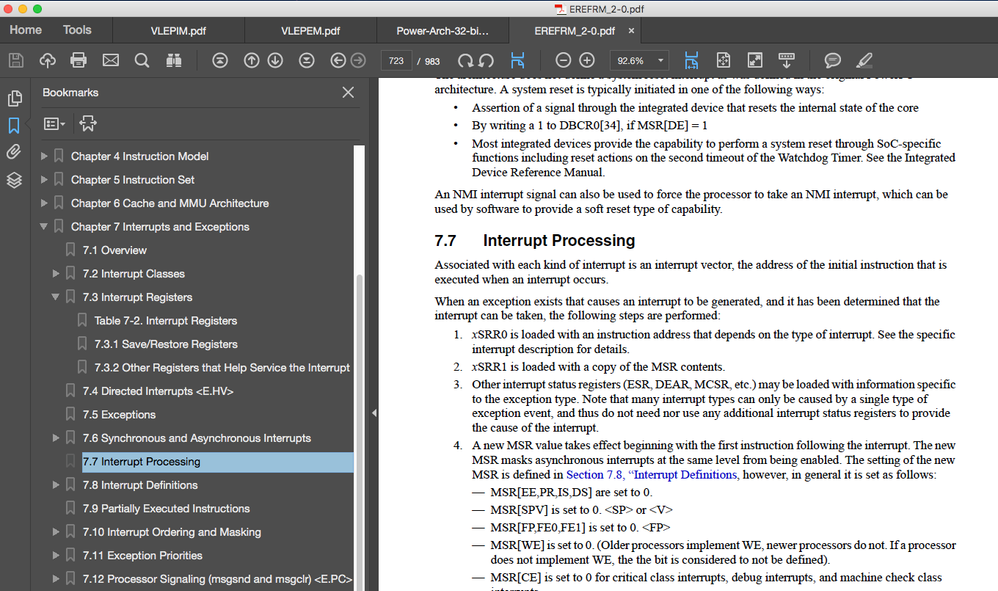Select fit to width scrolling icon
Image resolution: width=998 pixels, height=591 pixels.
pyautogui.click(x=691, y=60)
